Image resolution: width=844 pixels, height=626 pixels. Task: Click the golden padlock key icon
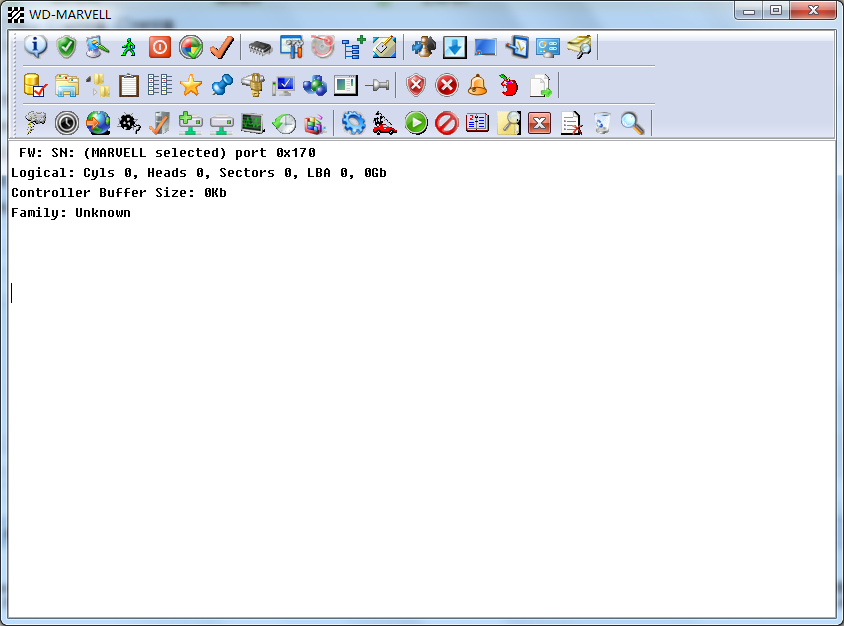[x=253, y=86]
